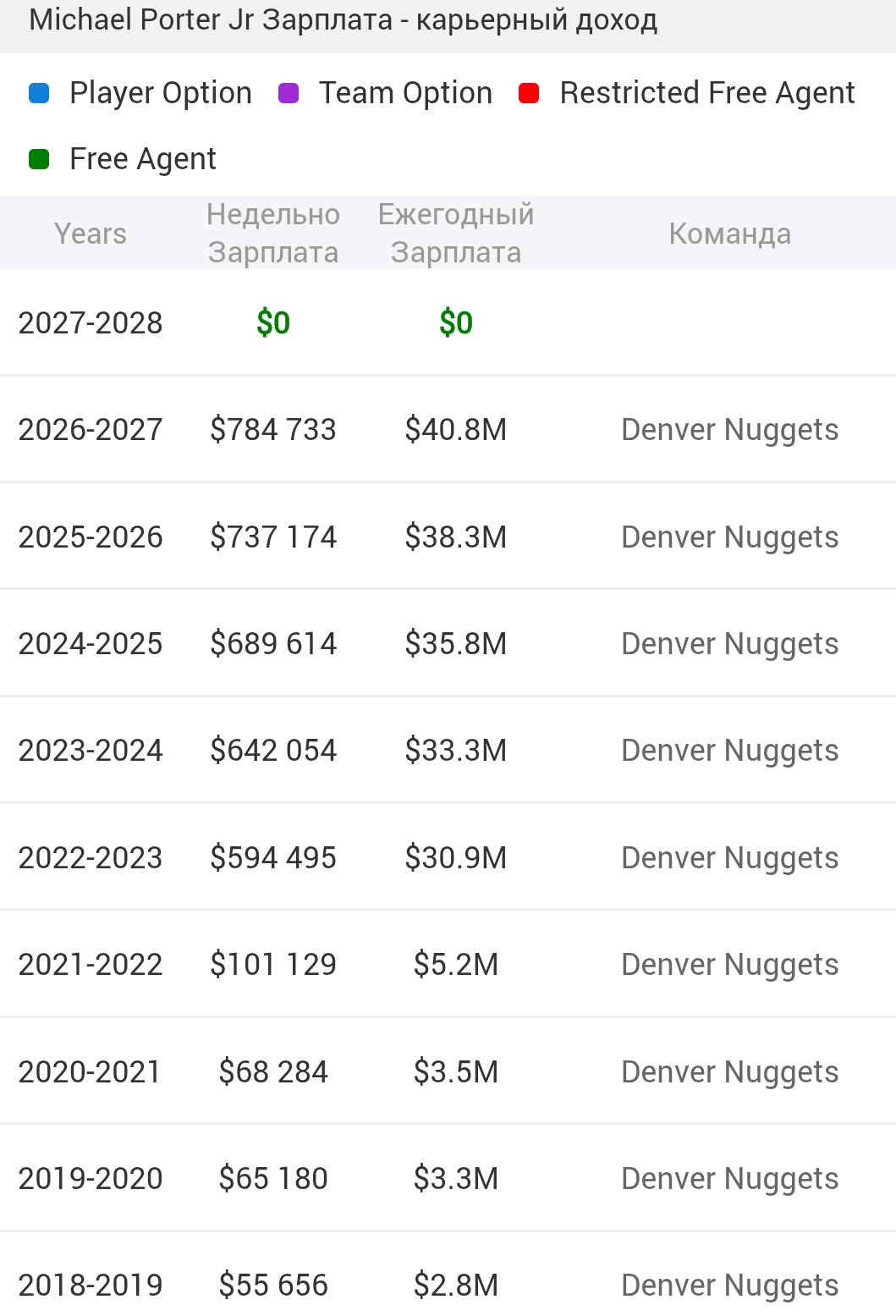The height and width of the screenshot is (1316, 896).
Task: Open Denver Nuggets link in 2023-2024 row
Action: 729,751
